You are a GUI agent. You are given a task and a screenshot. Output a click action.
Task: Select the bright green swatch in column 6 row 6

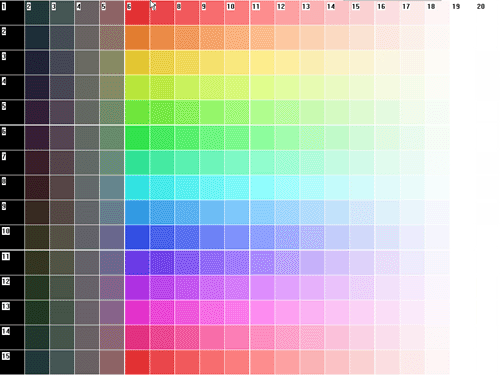[x=137, y=138]
